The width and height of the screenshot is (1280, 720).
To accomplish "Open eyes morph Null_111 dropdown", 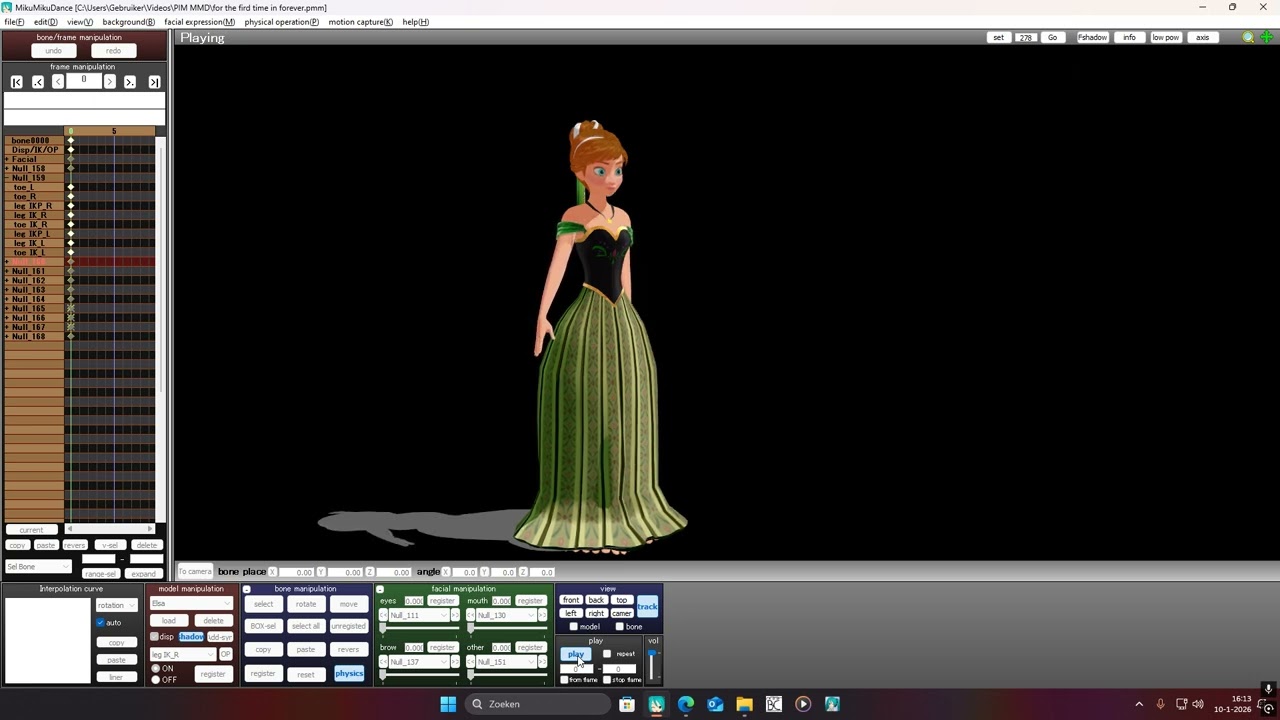I will [419, 615].
